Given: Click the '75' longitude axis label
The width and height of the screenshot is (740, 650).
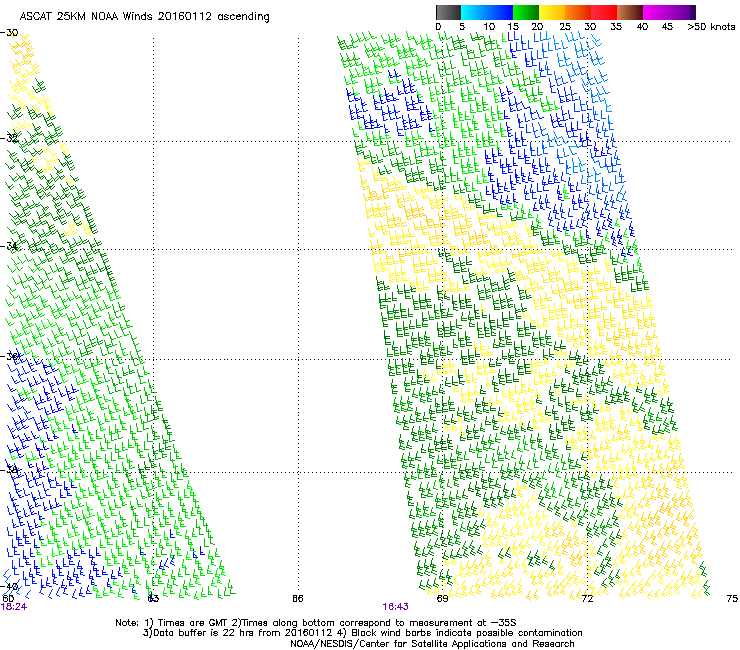Looking at the screenshot, I should 732,599.
